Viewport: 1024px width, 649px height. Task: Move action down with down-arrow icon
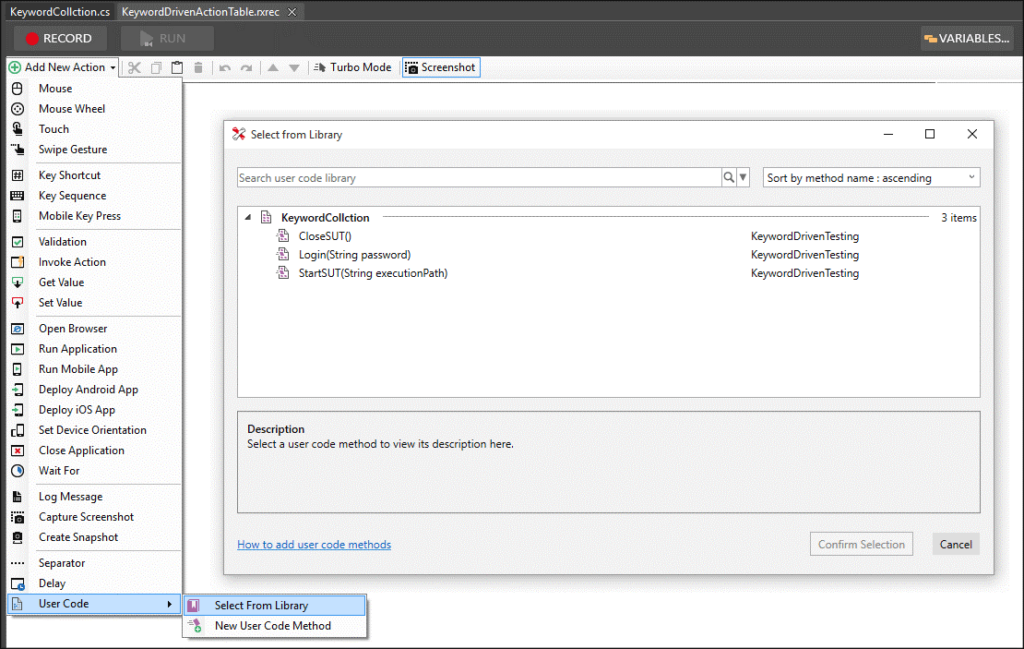[x=295, y=68]
